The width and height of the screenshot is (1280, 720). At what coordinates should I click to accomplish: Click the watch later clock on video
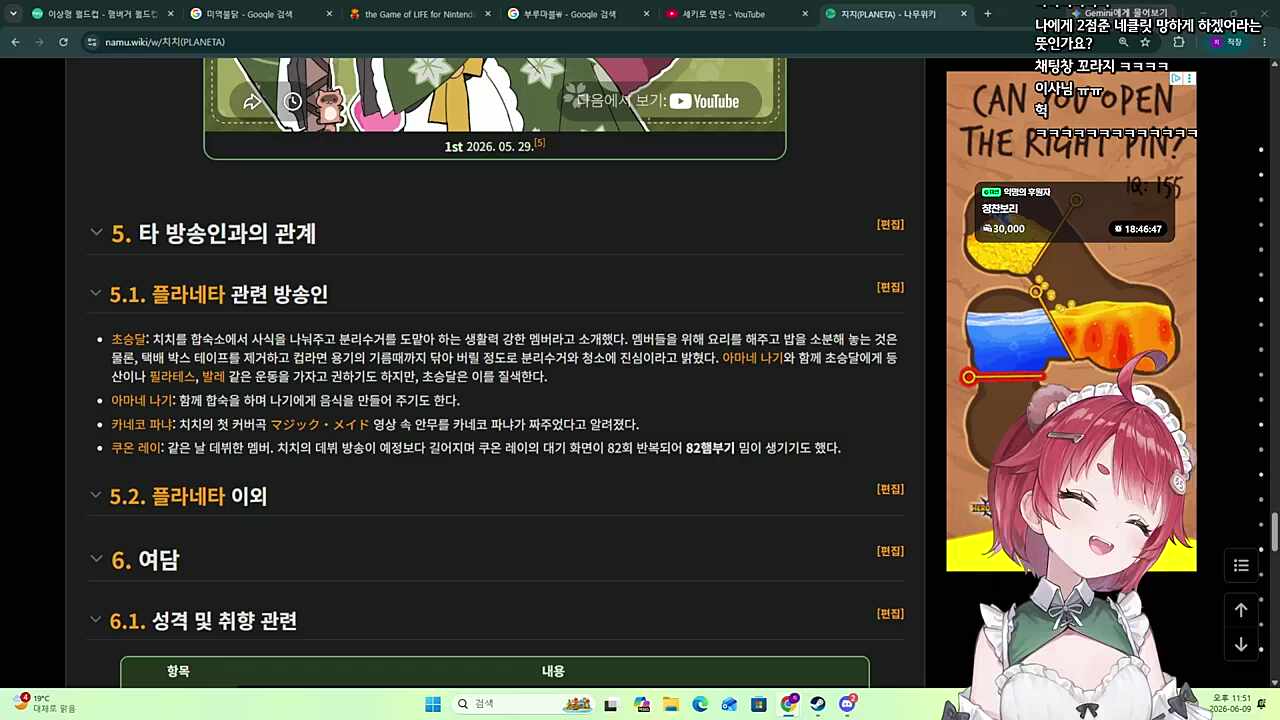tap(292, 101)
